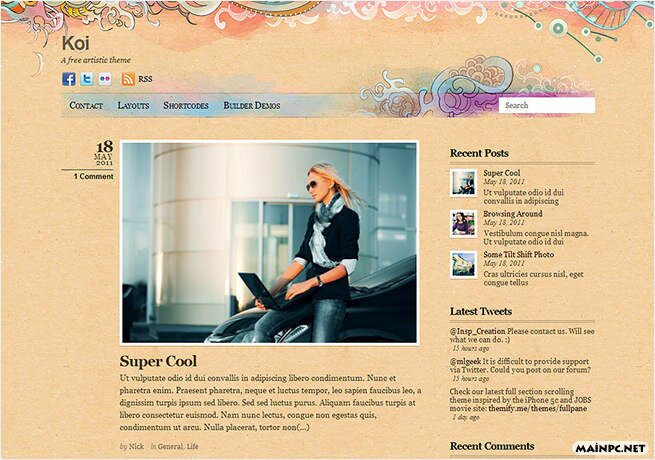The height and width of the screenshot is (460, 655).
Task: Click the Super Cool recent post thumbnail
Action: [463, 183]
